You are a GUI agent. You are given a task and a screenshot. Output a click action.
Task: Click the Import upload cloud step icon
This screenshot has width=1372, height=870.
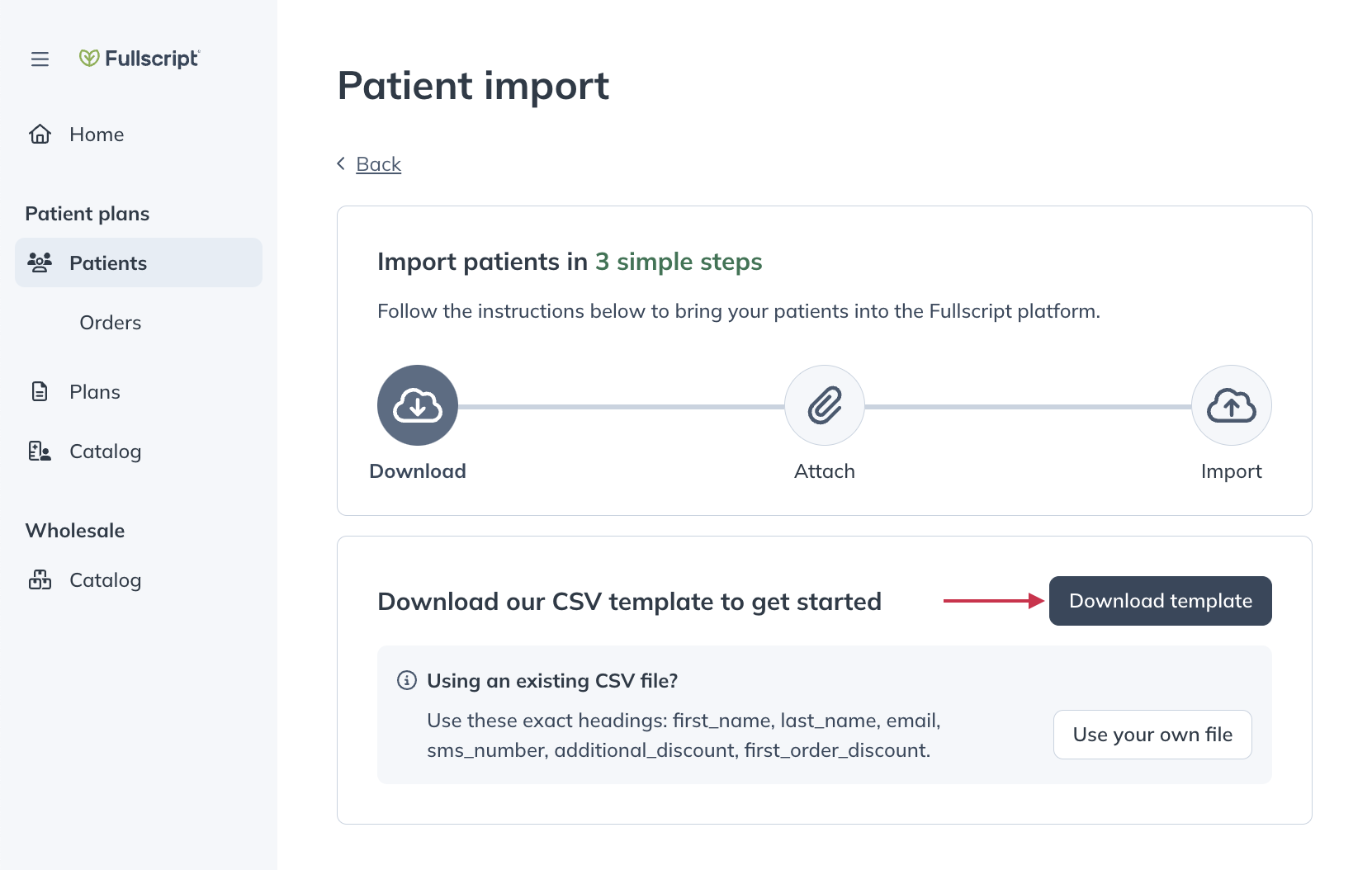pyautogui.click(x=1231, y=404)
